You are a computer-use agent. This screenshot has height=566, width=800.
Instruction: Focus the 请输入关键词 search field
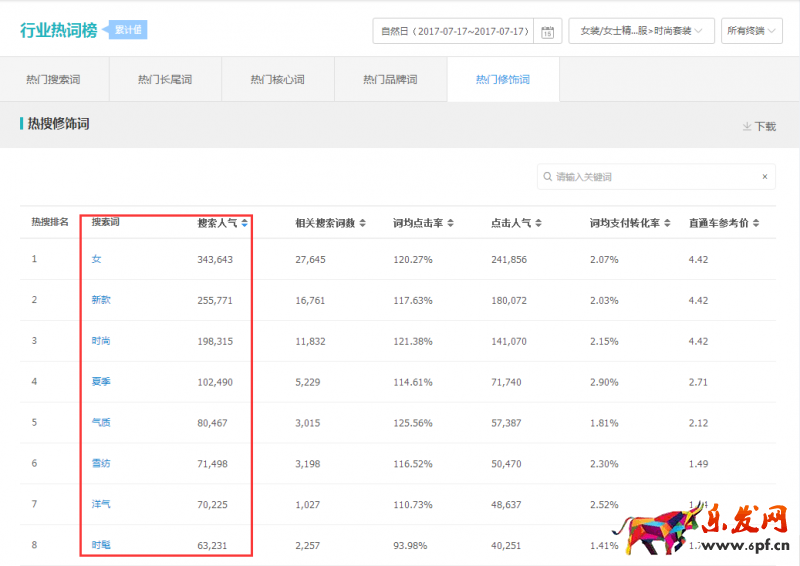point(656,177)
